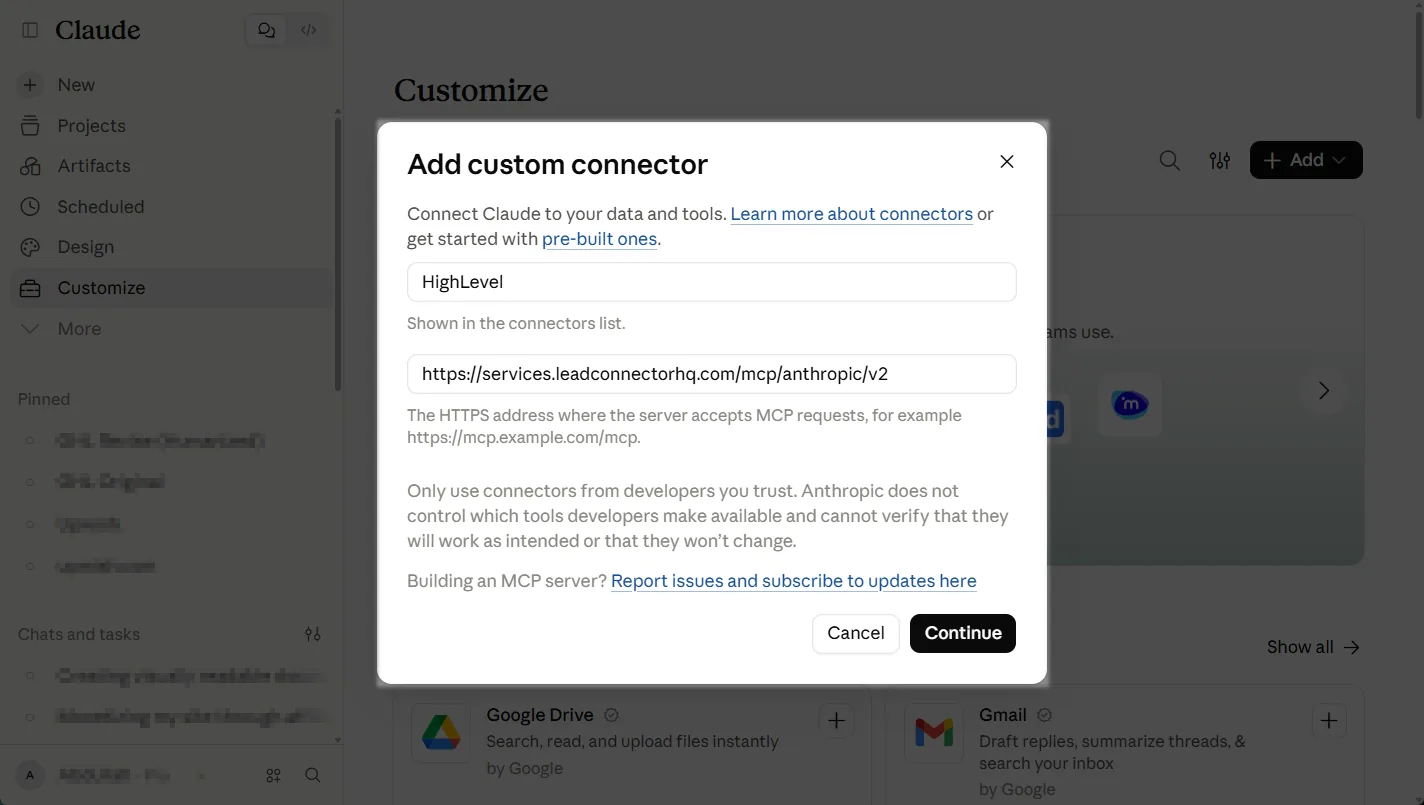The height and width of the screenshot is (805, 1424).
Task: Click the Google Drive verified badge
Action: [x=612, y=715]
